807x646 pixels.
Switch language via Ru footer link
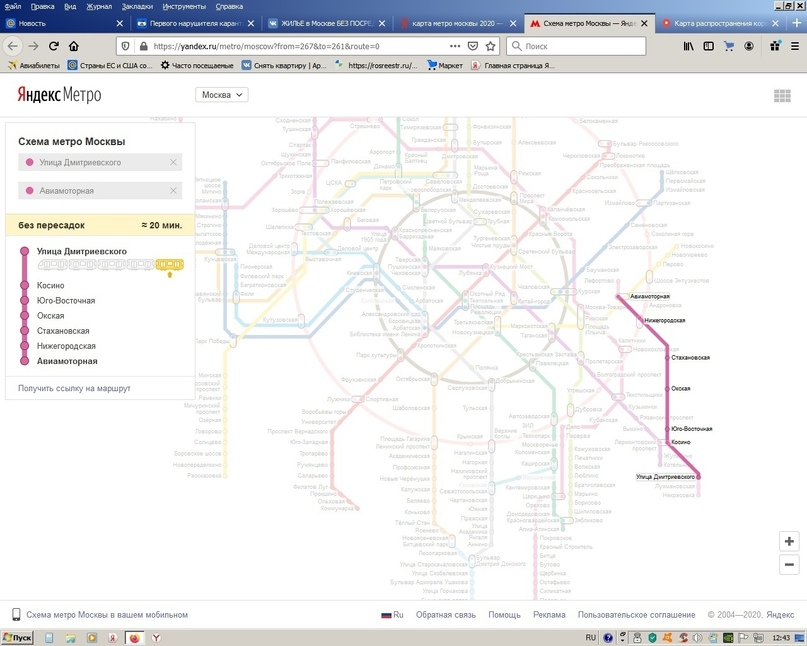pyautogui.click(x=392, y=615)
